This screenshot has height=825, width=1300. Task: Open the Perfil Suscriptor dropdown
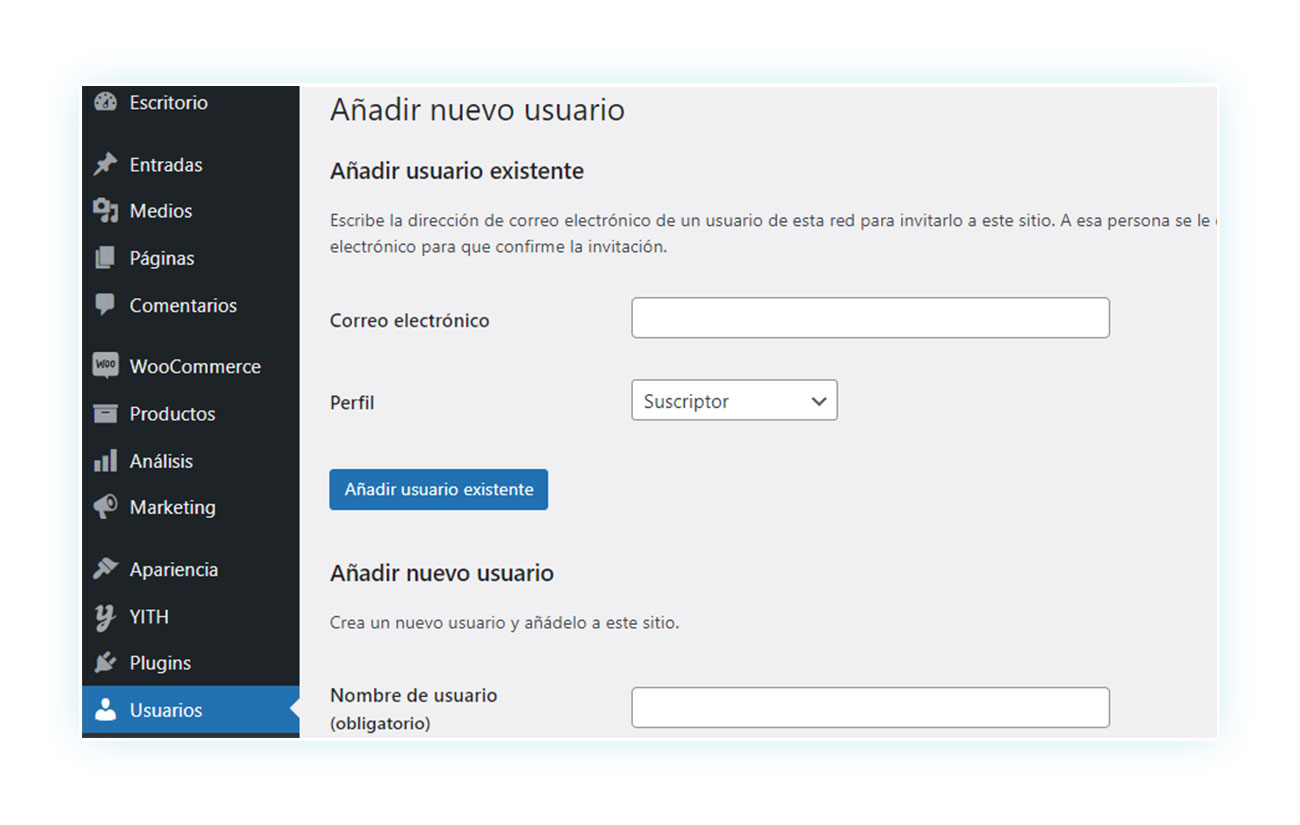(x=734, y=401)
